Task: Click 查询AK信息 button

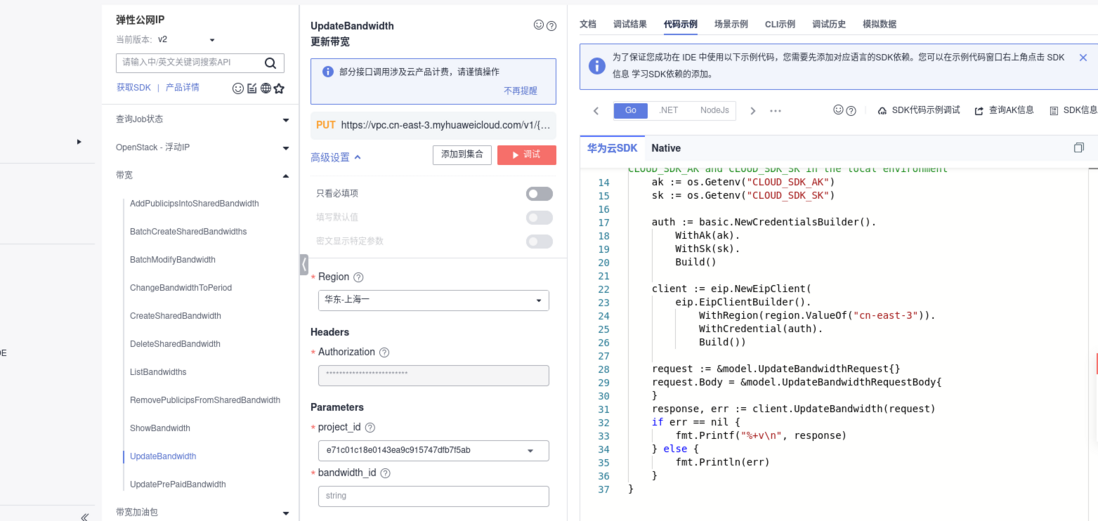Action: click(1004, 111)
